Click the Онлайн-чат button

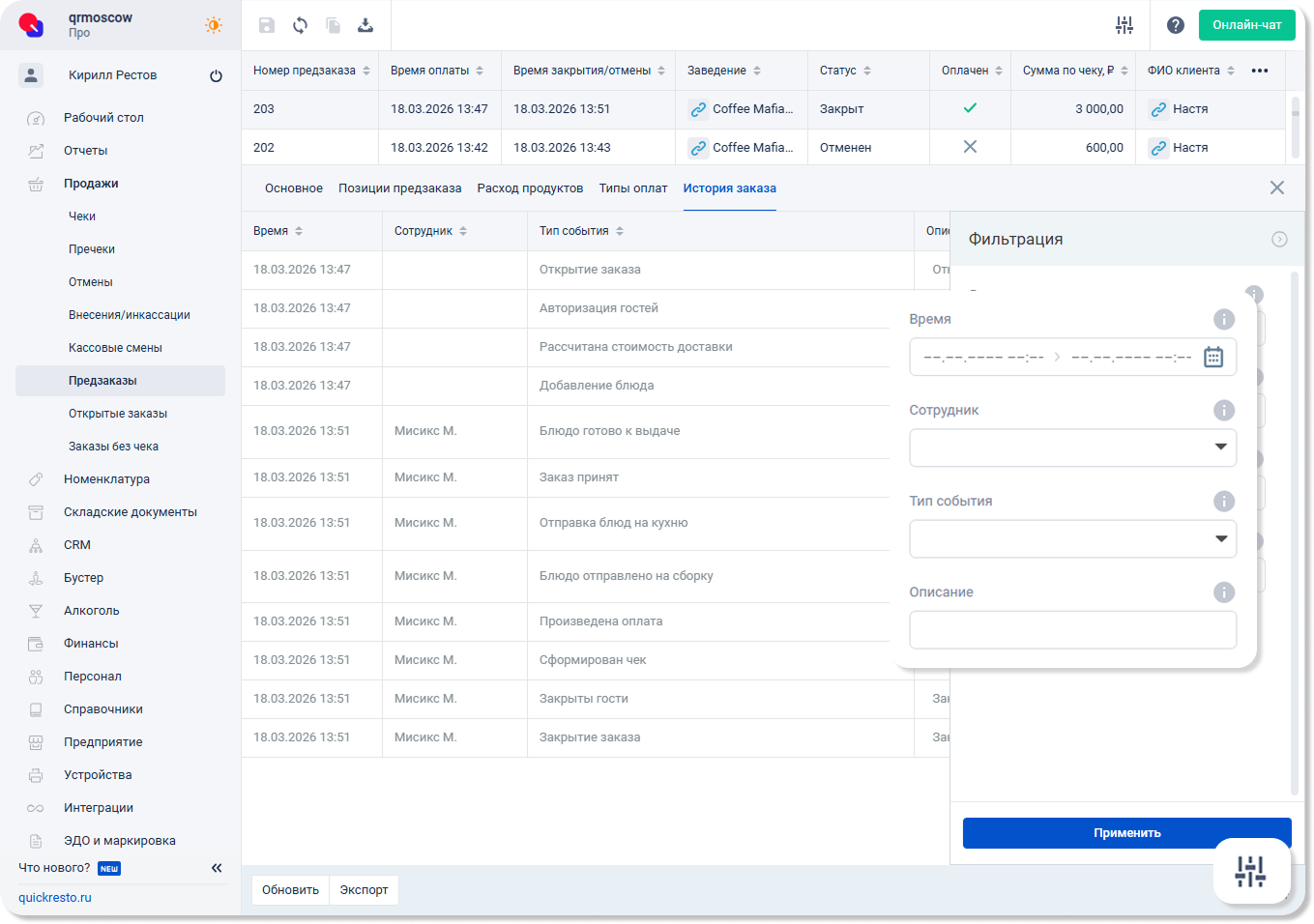coord(1246,25)
